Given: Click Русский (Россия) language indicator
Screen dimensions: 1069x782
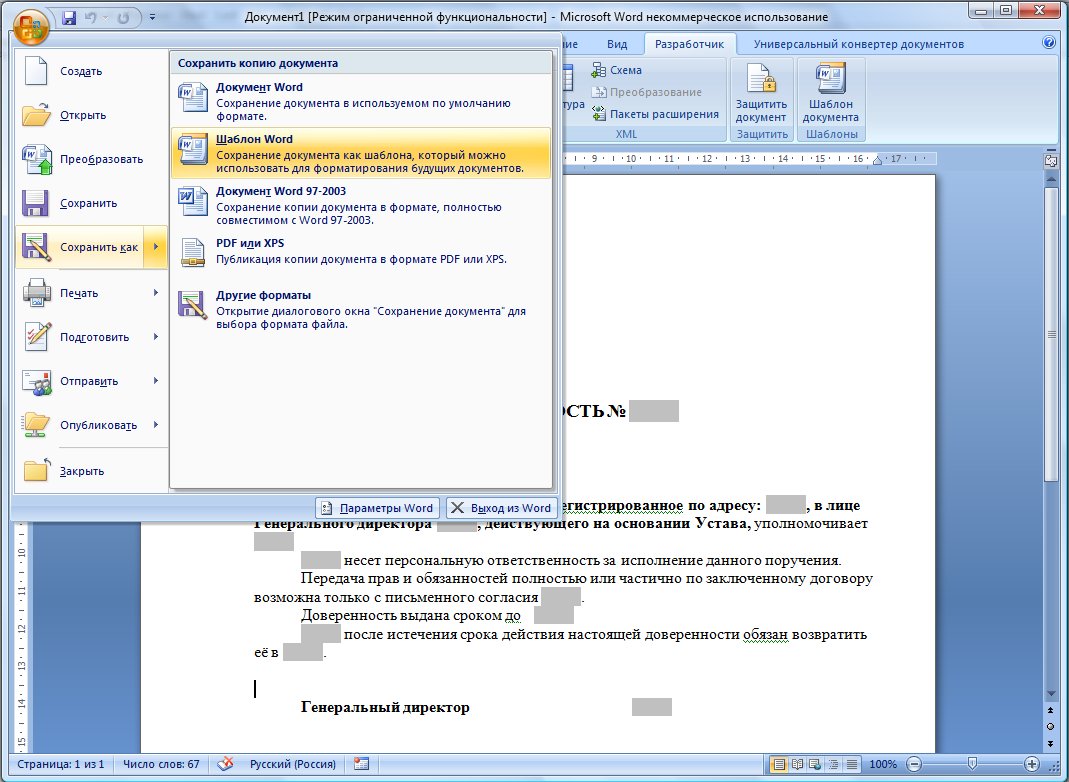Looking at the screenshot, I should click(x=292, y=764).
